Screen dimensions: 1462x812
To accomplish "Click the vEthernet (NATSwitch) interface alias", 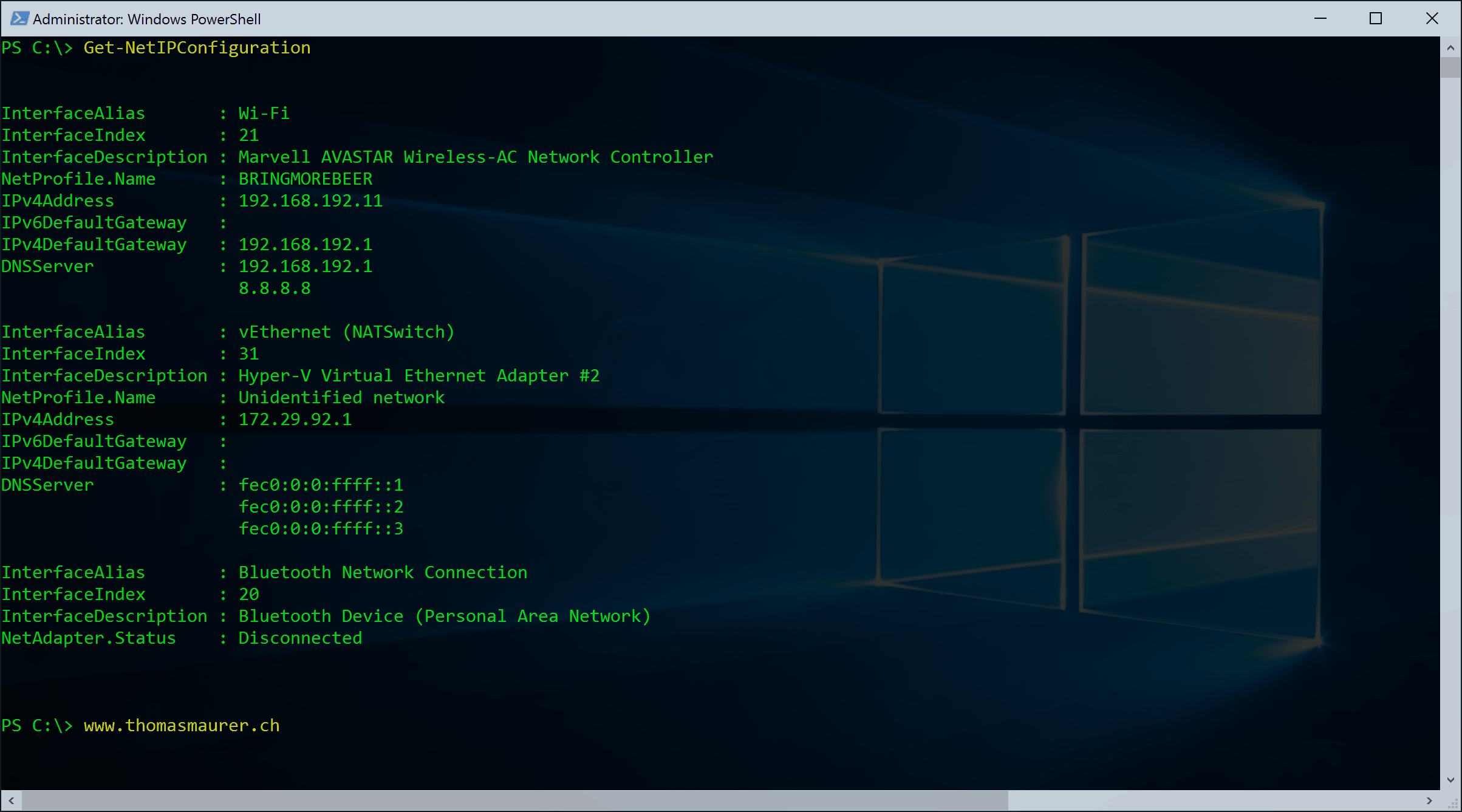I will (x=346, y=332).
